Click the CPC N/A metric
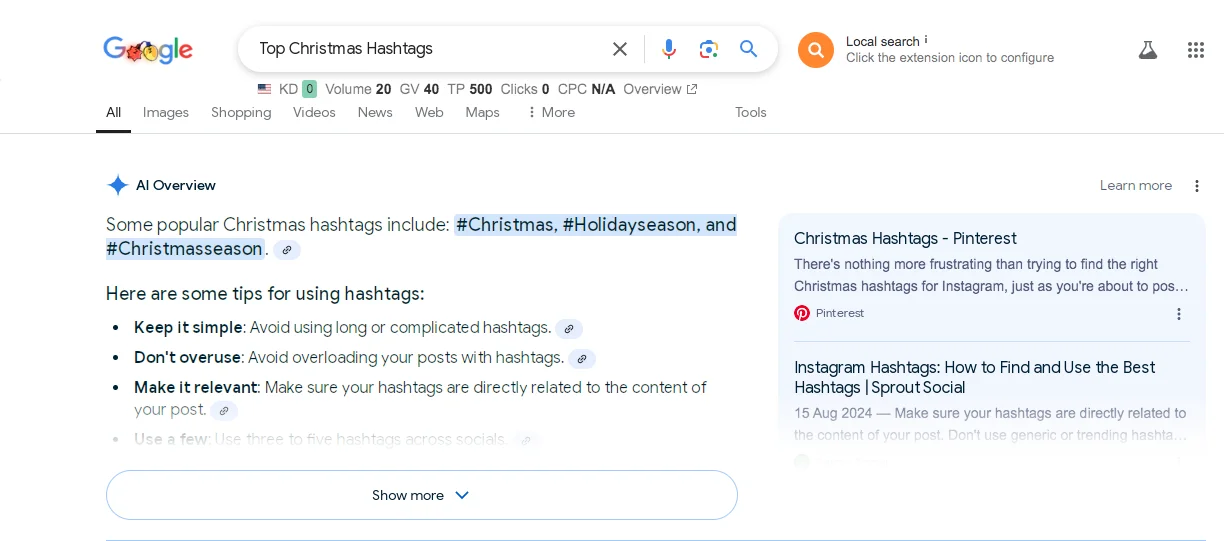The height and width of the screenshot is (541, 1224). [587, 89]
